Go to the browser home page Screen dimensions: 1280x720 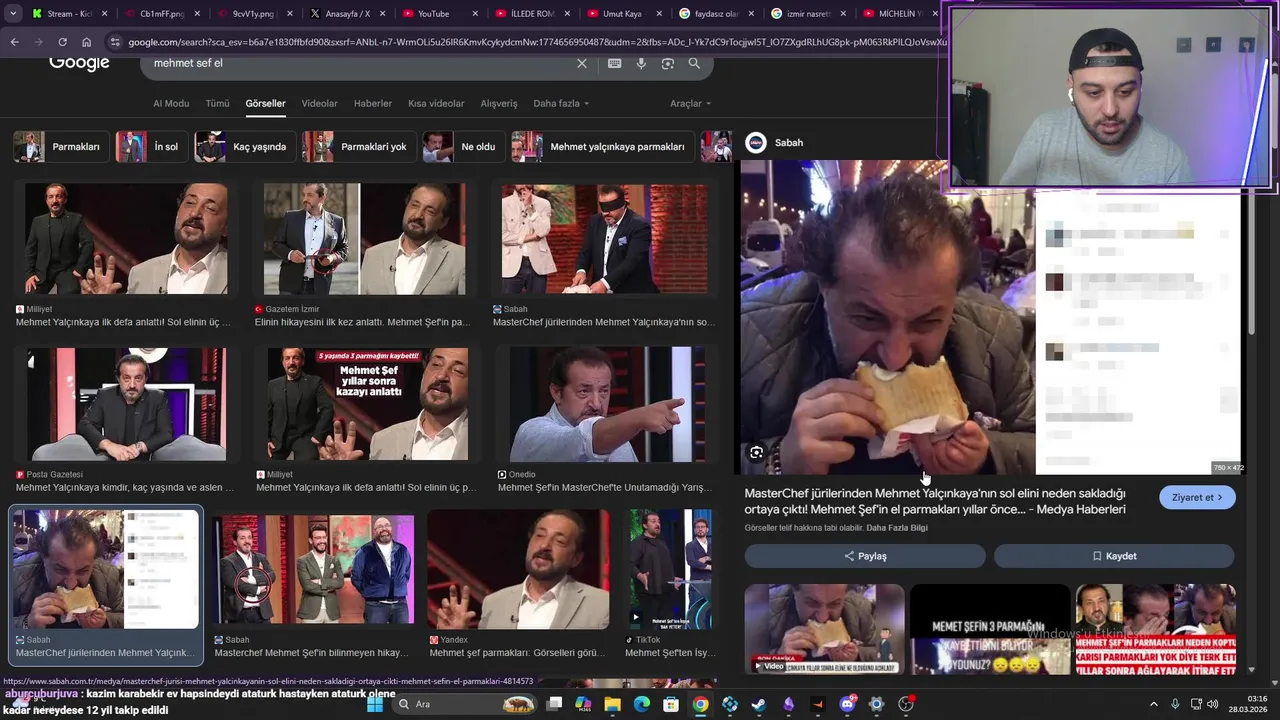click(86, 42)
